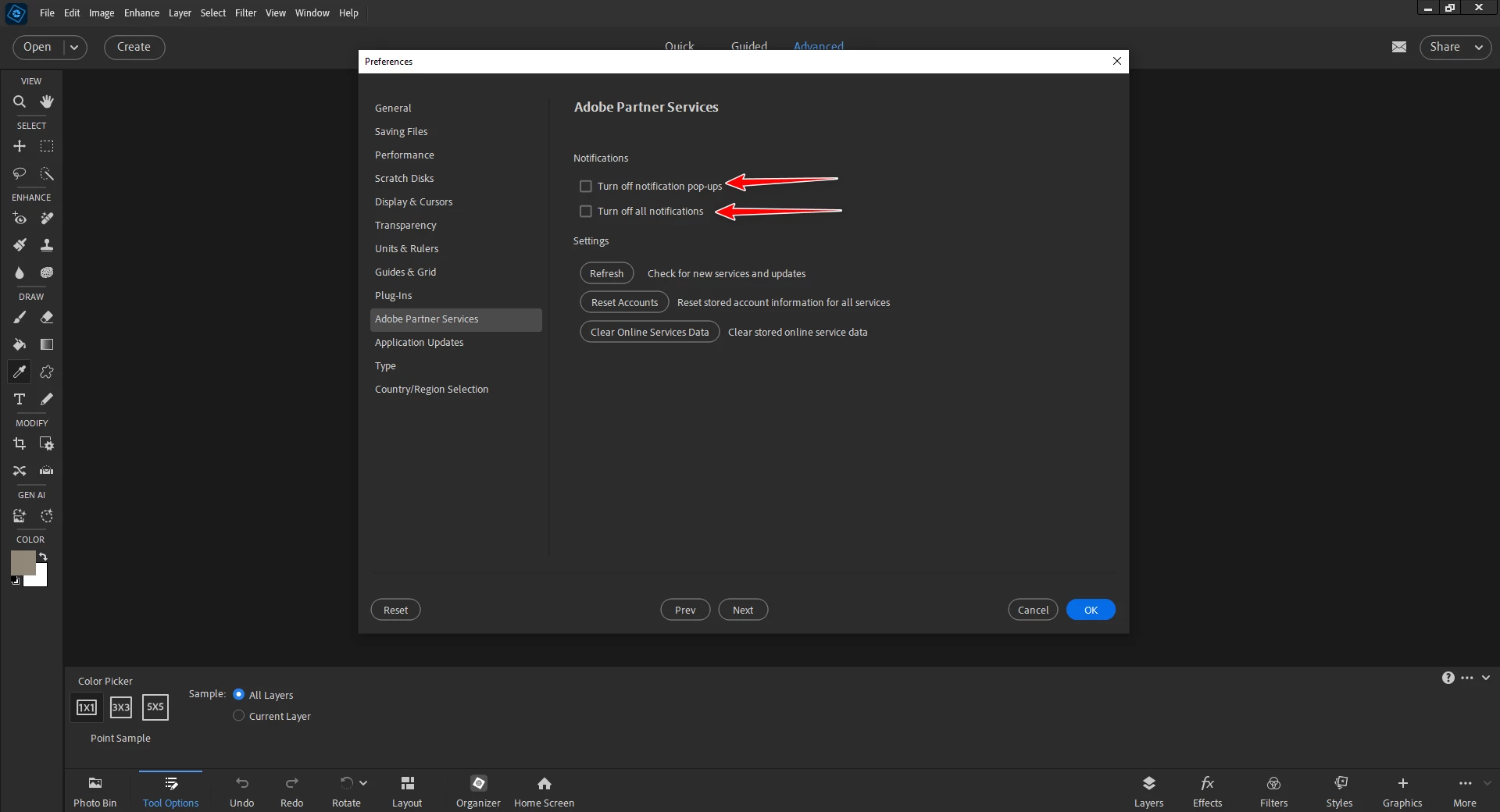Select the Brush tool
Screen dimensions: 1500x812
(20, 317)
